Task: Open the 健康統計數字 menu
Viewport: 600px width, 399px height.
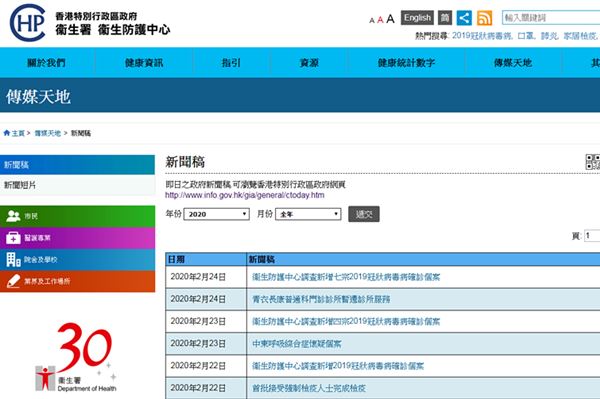Action: [x=406, y=63]
